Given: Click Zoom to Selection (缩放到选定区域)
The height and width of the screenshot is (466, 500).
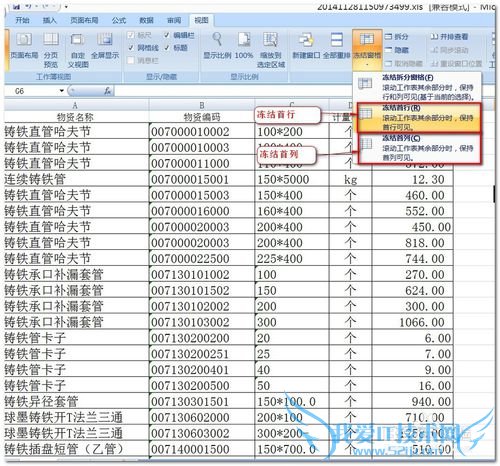Looking at the screenshot, I should coord(271,50).
